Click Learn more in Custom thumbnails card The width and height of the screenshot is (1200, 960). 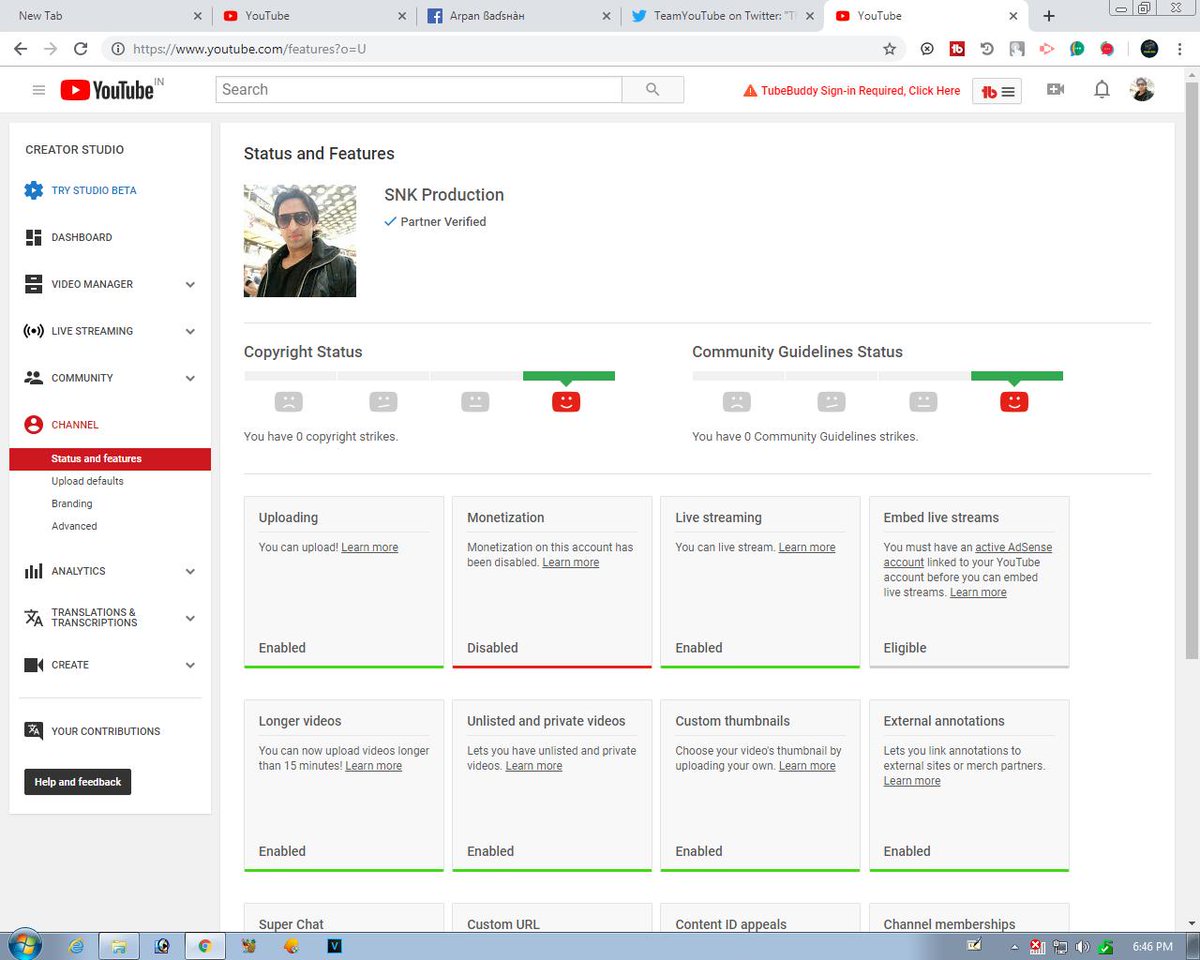(807, 766)
